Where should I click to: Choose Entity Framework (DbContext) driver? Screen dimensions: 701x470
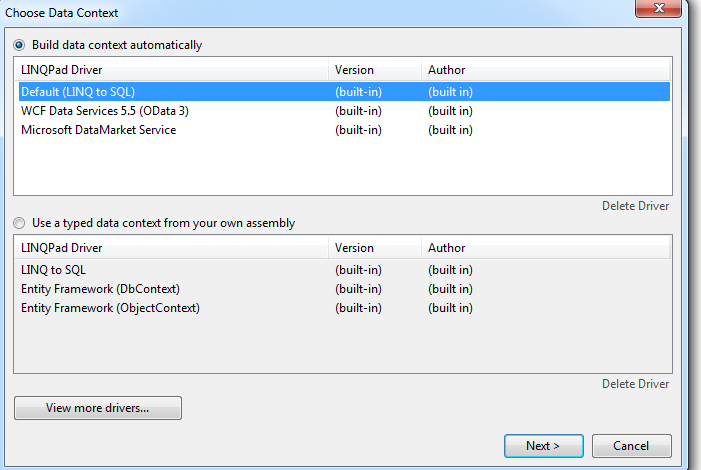344,289
